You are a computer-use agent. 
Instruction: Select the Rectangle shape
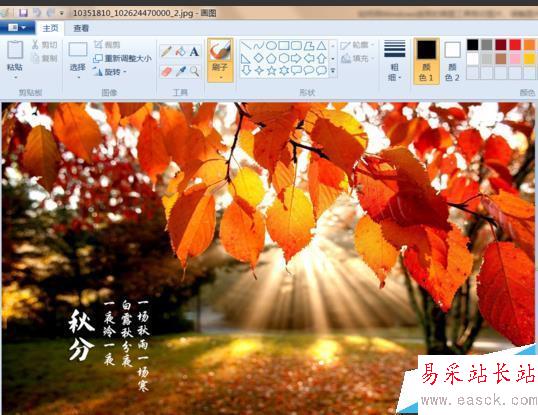point(284,46)
